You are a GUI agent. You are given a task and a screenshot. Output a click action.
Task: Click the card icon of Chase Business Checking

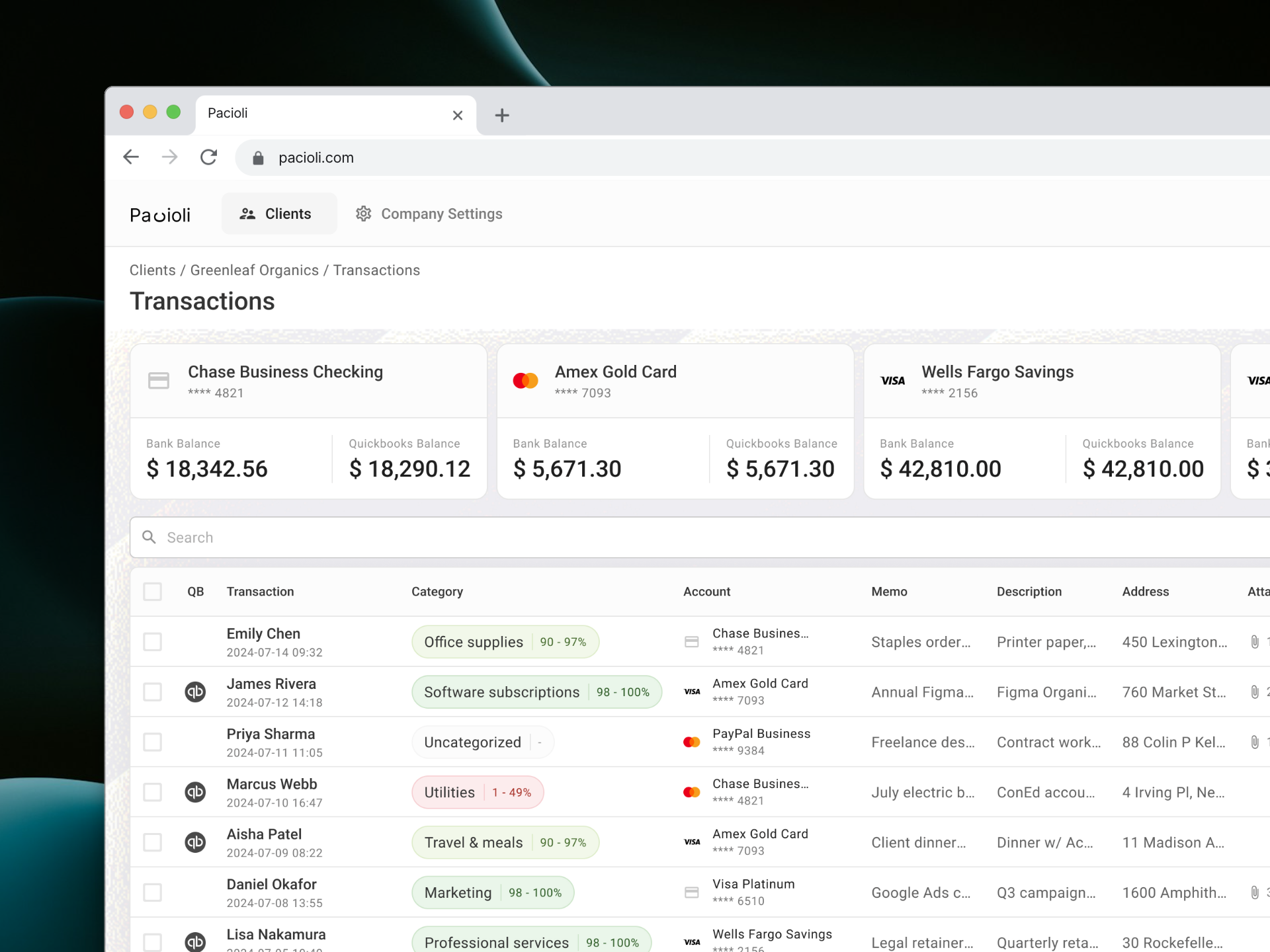(159, 381)
